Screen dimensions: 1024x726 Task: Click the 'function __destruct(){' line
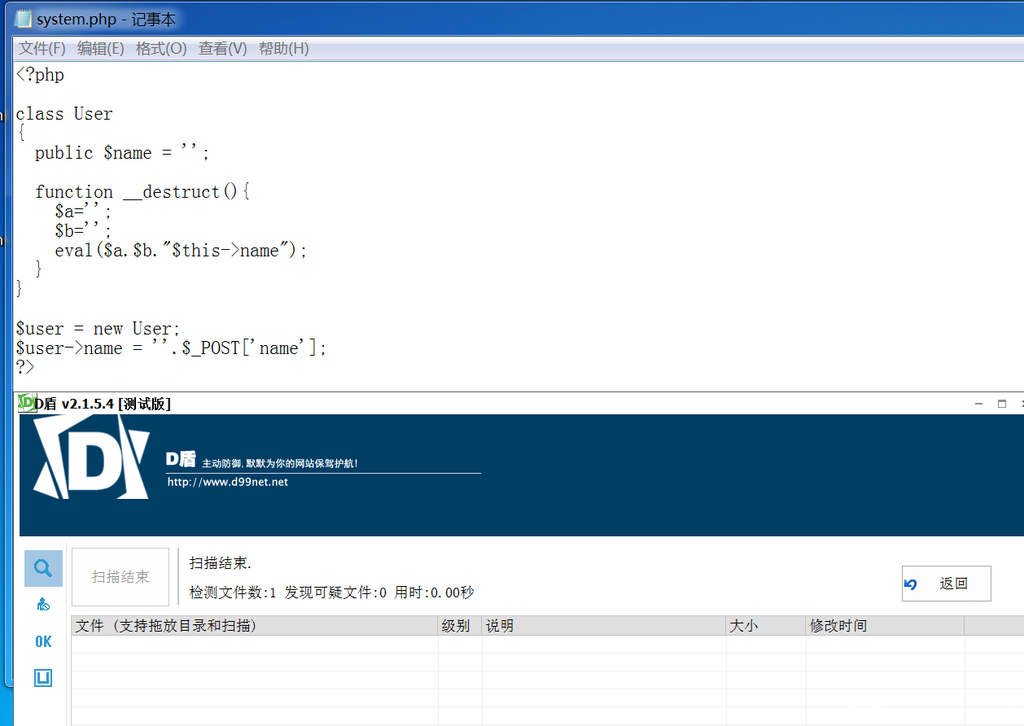142,192
